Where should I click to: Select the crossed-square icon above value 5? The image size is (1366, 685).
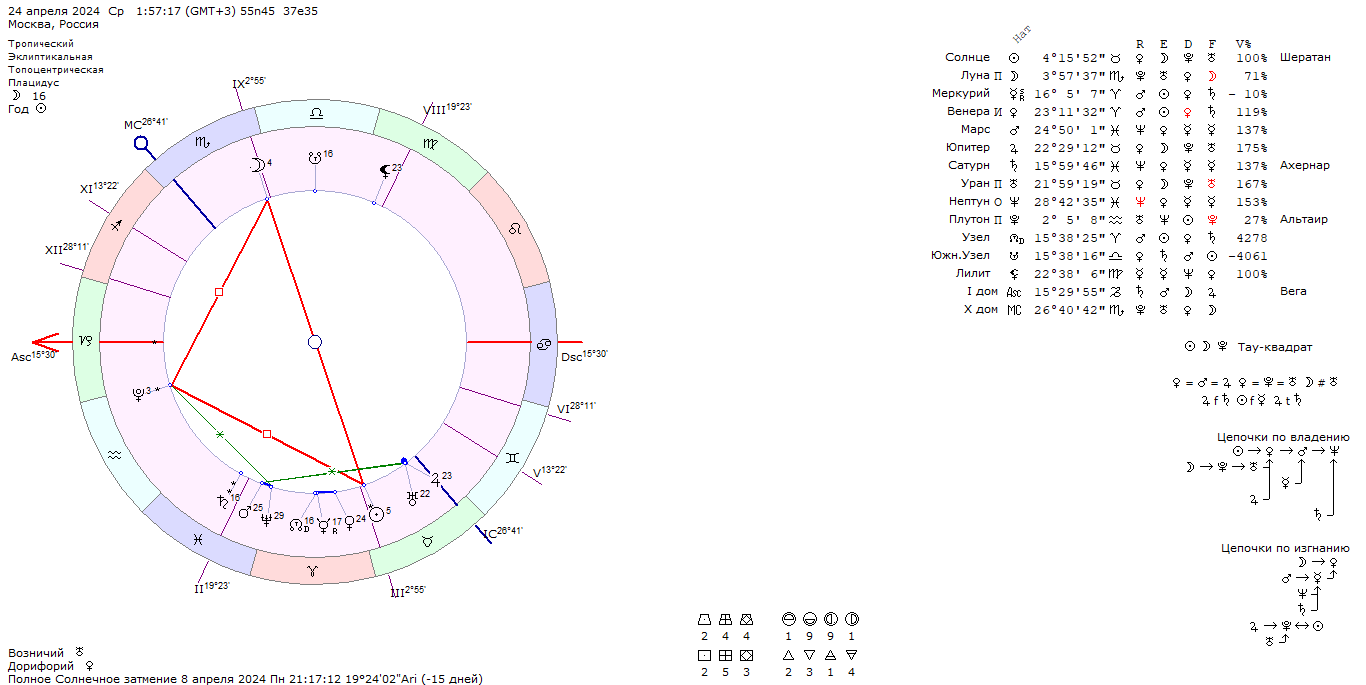[725, 655]
